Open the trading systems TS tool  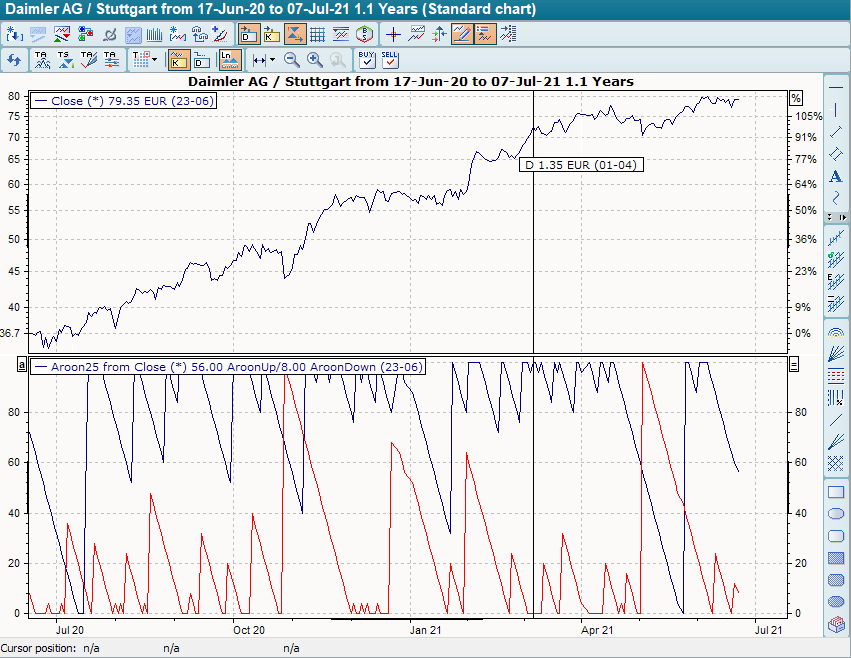point(64,59)
